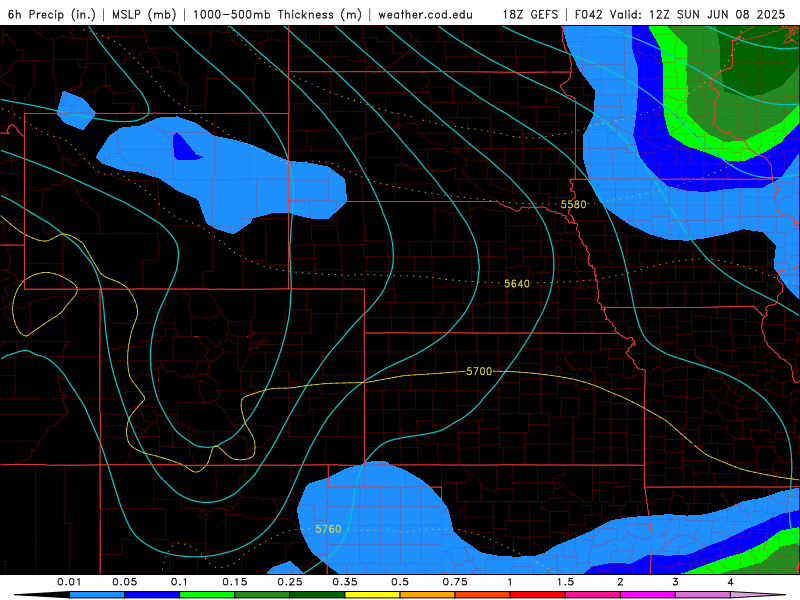Click the 0.01 legend value
This screenshot has height=600, width=800.
click(69, 582)
